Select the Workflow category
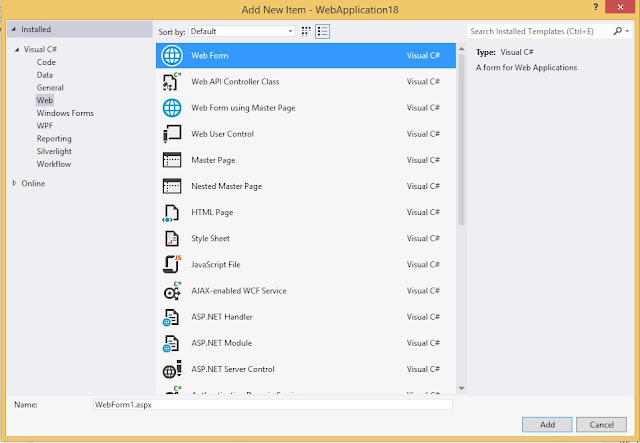The image size is (640, 443). click(x=54, y=164)
